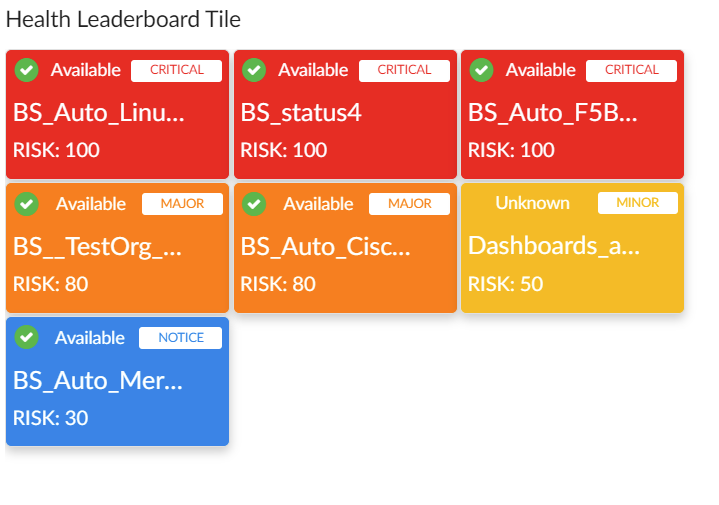Open the BS__TestOrg service name

(97, 246)
